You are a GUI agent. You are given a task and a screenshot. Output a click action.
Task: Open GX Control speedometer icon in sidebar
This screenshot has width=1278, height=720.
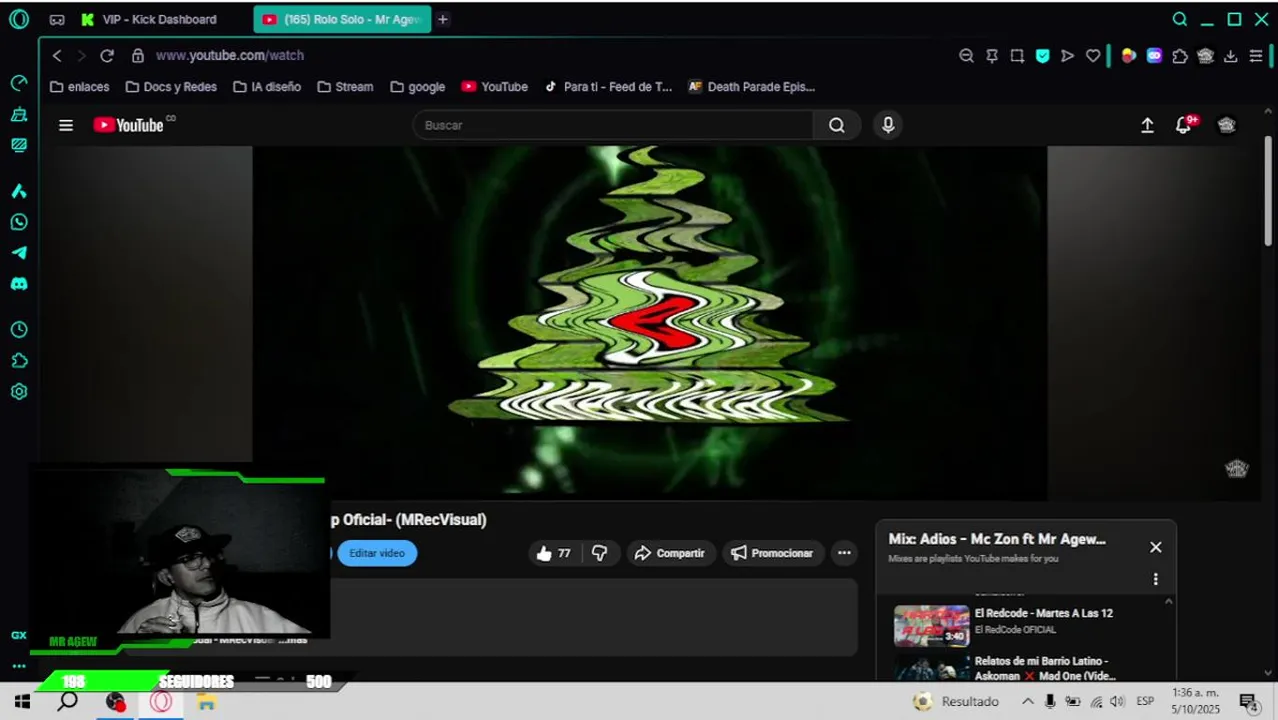pyautogui.click(x=18, y=83)
